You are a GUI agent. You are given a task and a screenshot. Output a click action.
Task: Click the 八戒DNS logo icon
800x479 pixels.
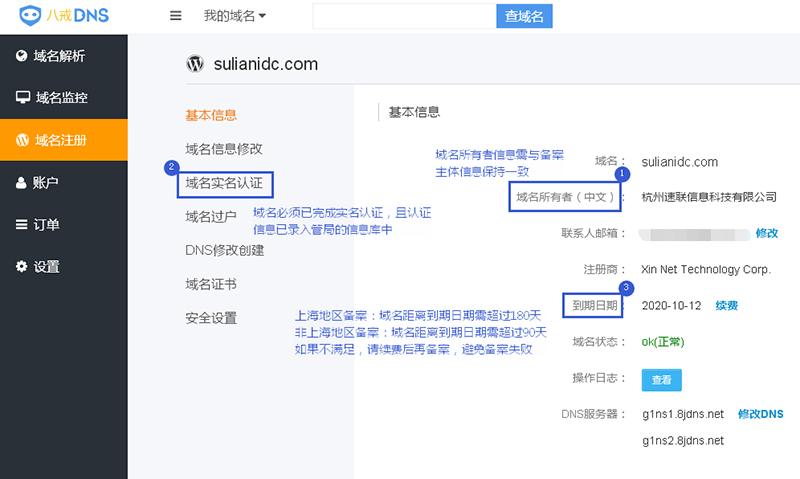[31, 16]
